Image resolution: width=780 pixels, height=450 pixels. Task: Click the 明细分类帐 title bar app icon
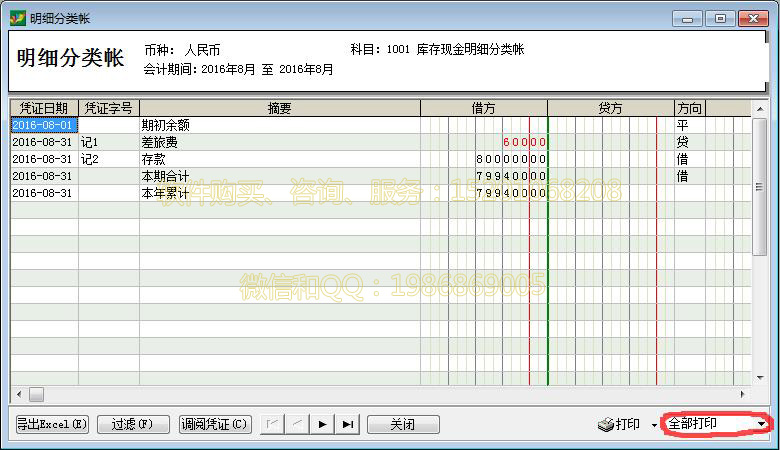(x=17, y=18)
